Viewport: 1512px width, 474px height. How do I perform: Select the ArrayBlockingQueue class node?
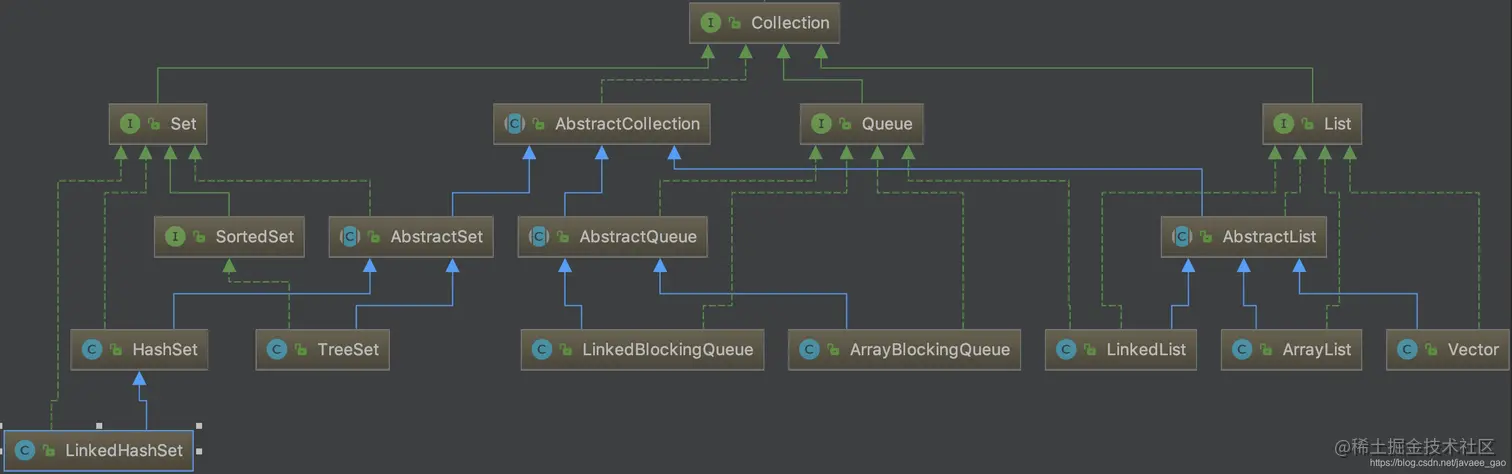905,350
